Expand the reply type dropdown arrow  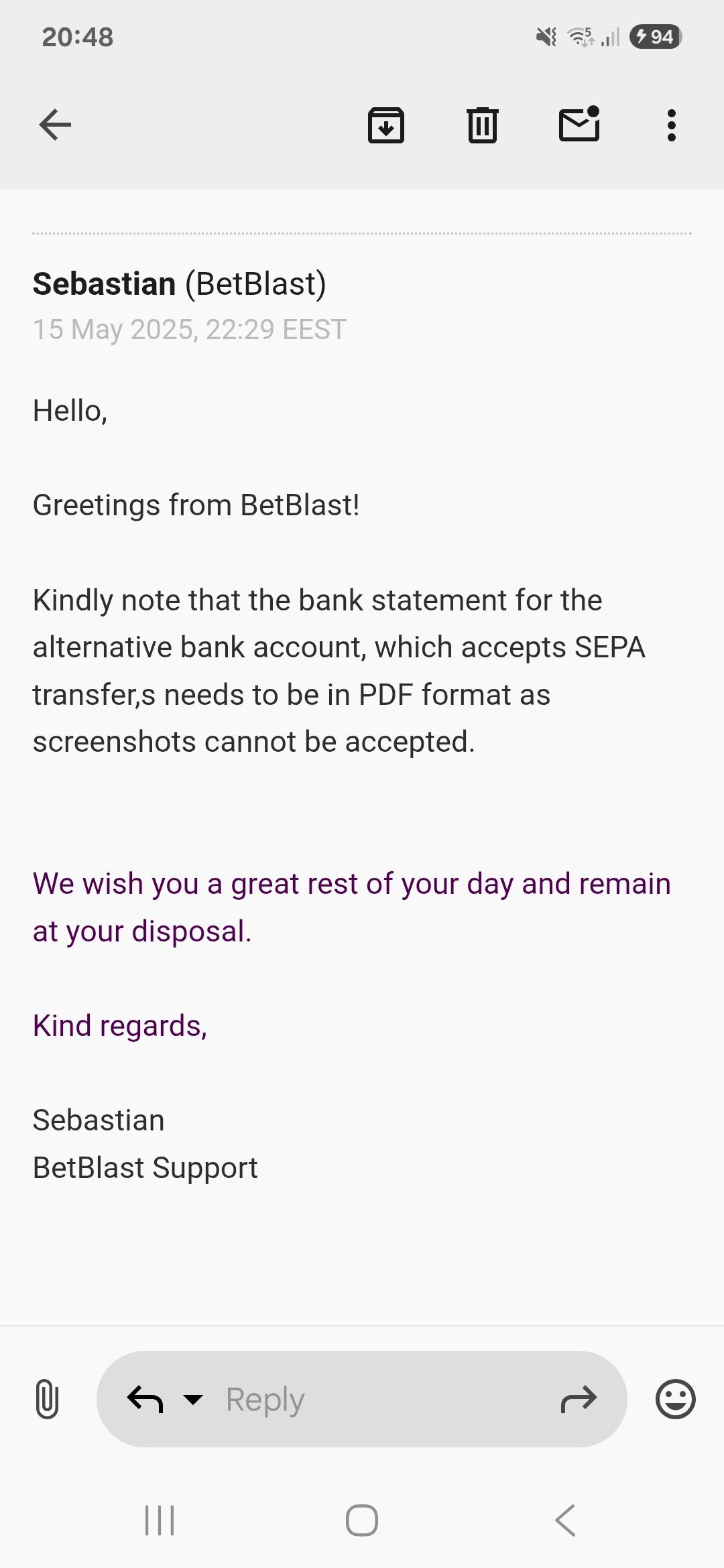pos(193,1399)
